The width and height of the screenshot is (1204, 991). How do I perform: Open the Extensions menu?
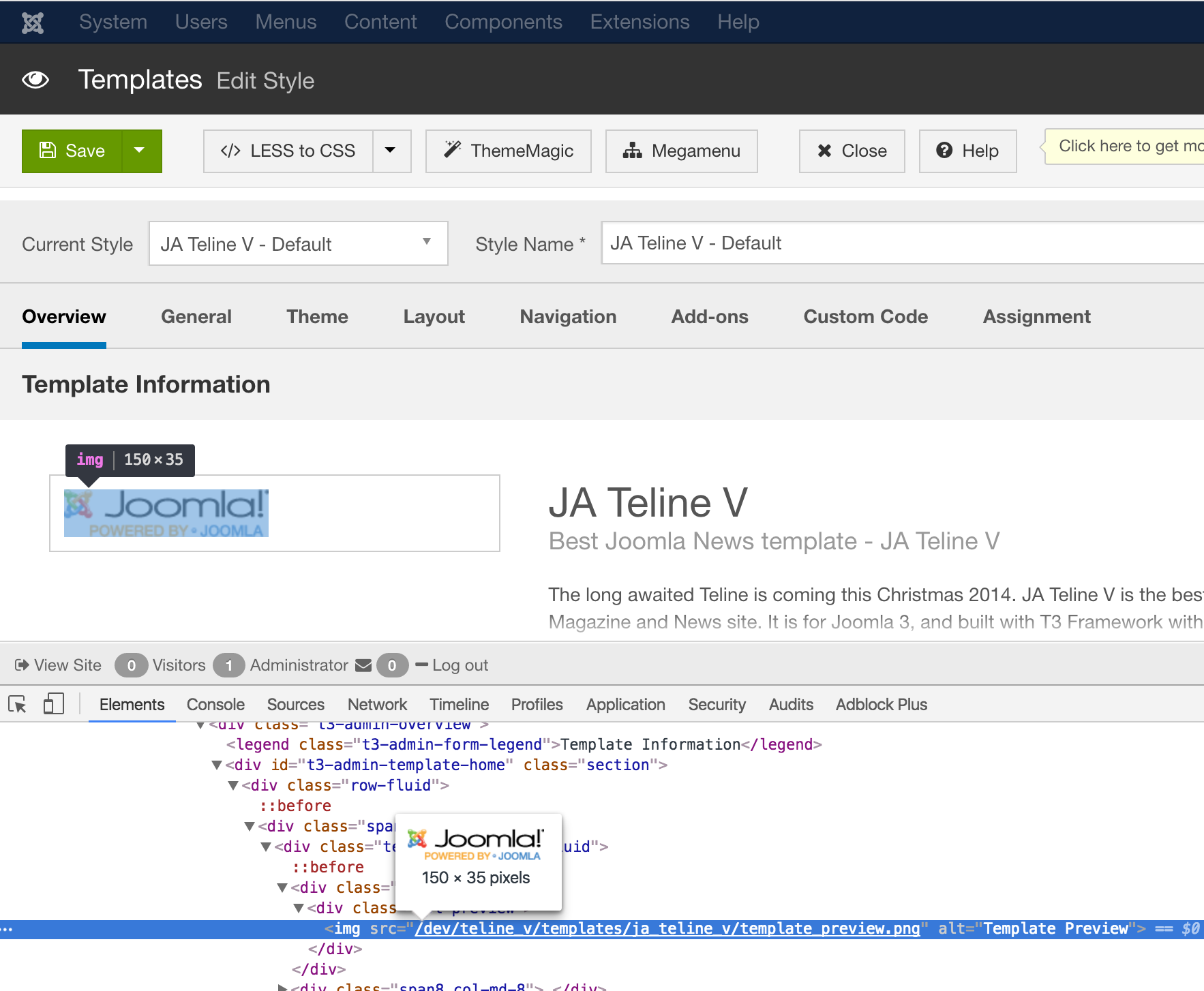[639, 22]
